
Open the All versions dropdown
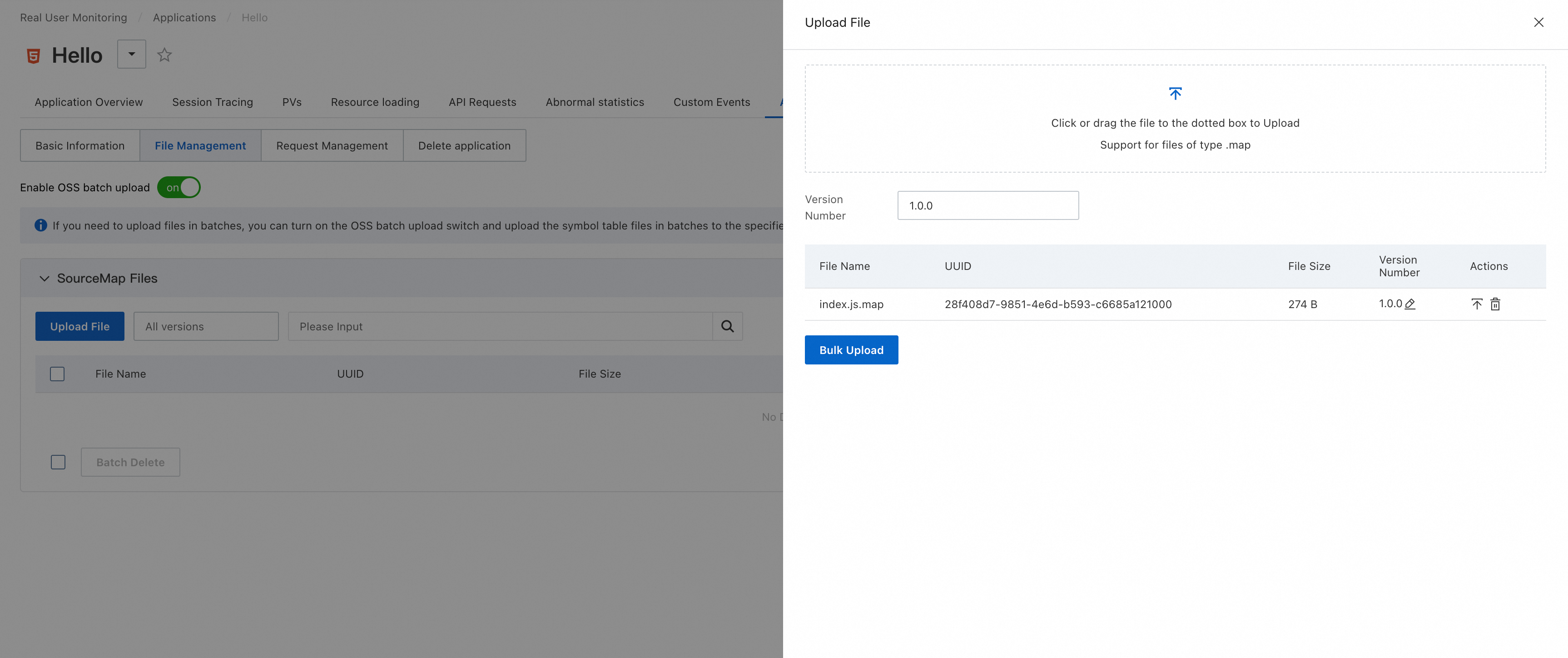[206, 326]
